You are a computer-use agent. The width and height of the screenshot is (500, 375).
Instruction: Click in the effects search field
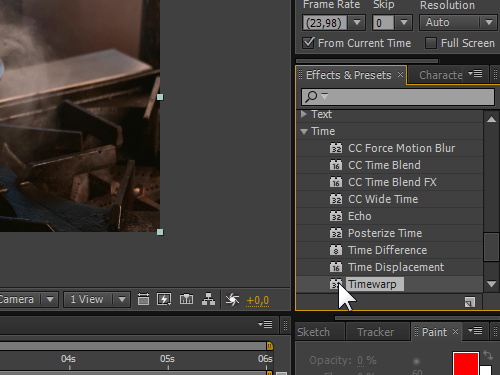pos(398,97)
